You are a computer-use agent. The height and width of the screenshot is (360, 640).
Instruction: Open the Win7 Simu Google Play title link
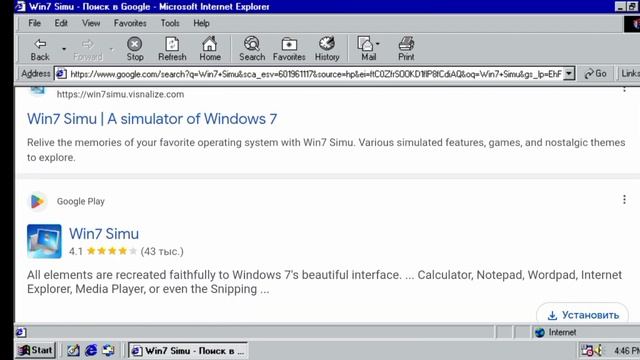click(x=104, y=234)
